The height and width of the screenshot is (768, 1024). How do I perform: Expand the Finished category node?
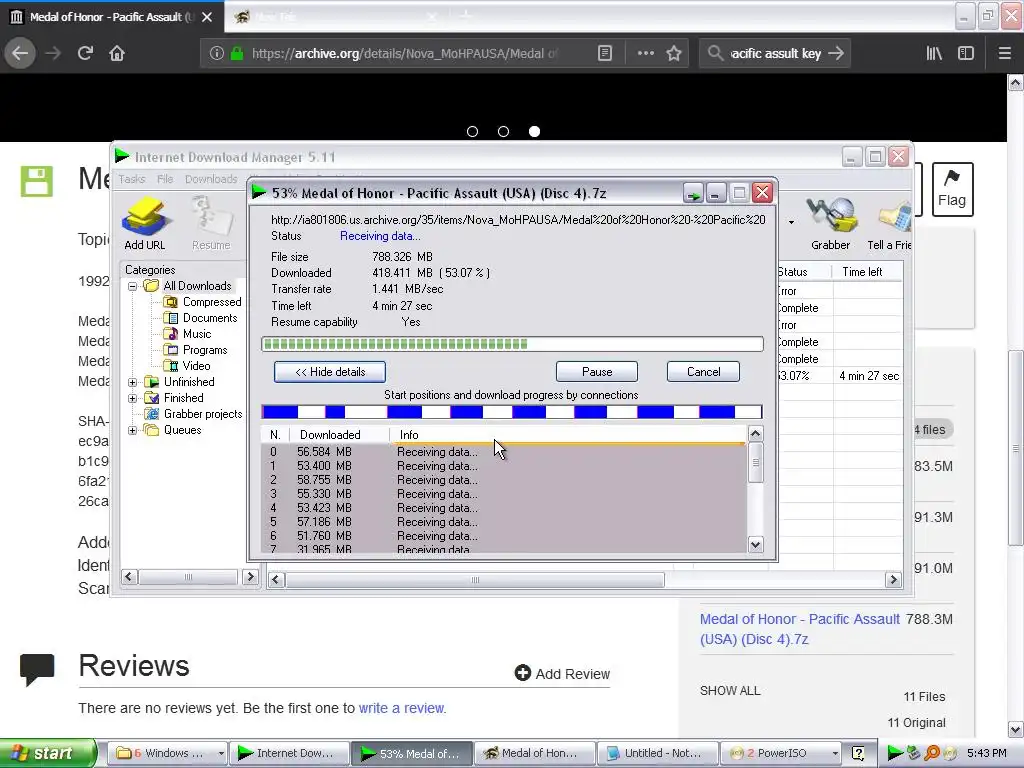tap(133, 398)
